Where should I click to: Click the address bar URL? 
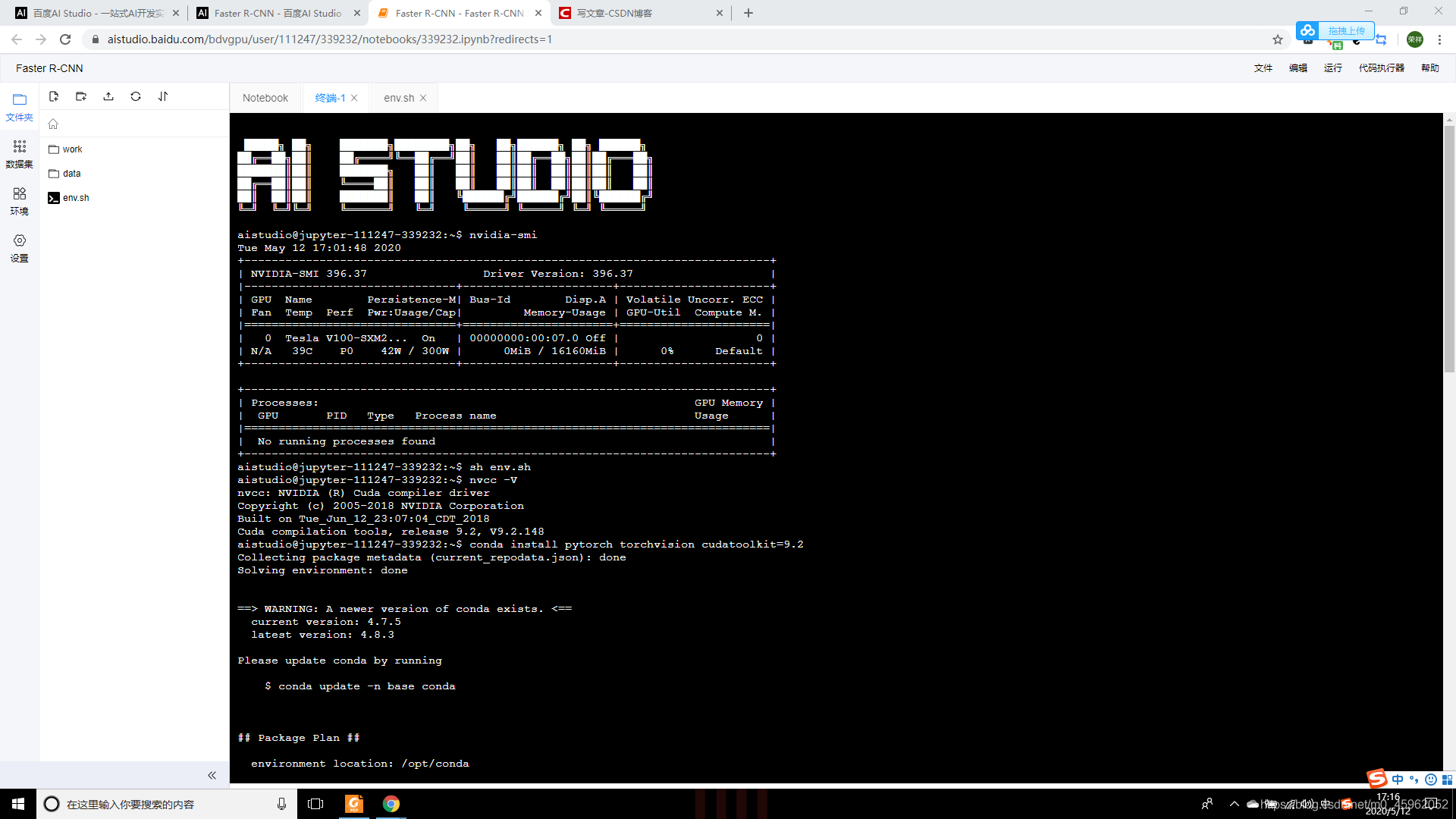[x=330, y=39]
